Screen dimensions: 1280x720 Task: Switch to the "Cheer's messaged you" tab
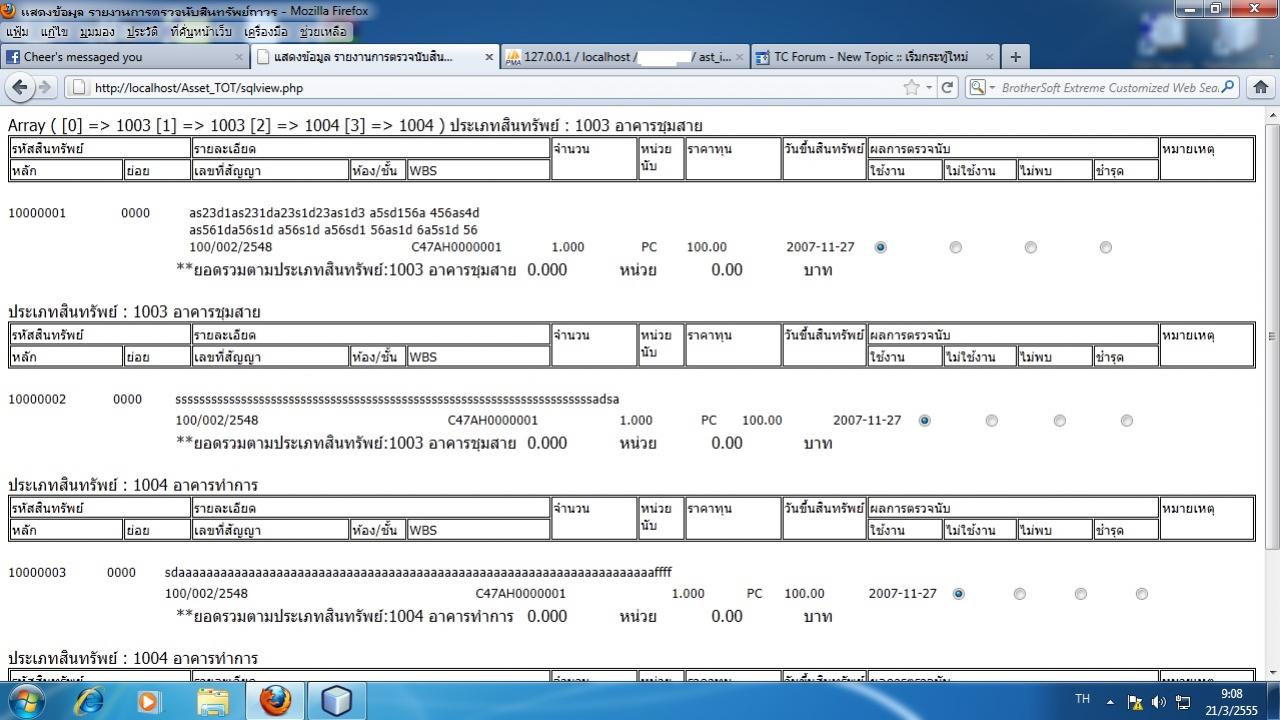(x=124, y=57)
